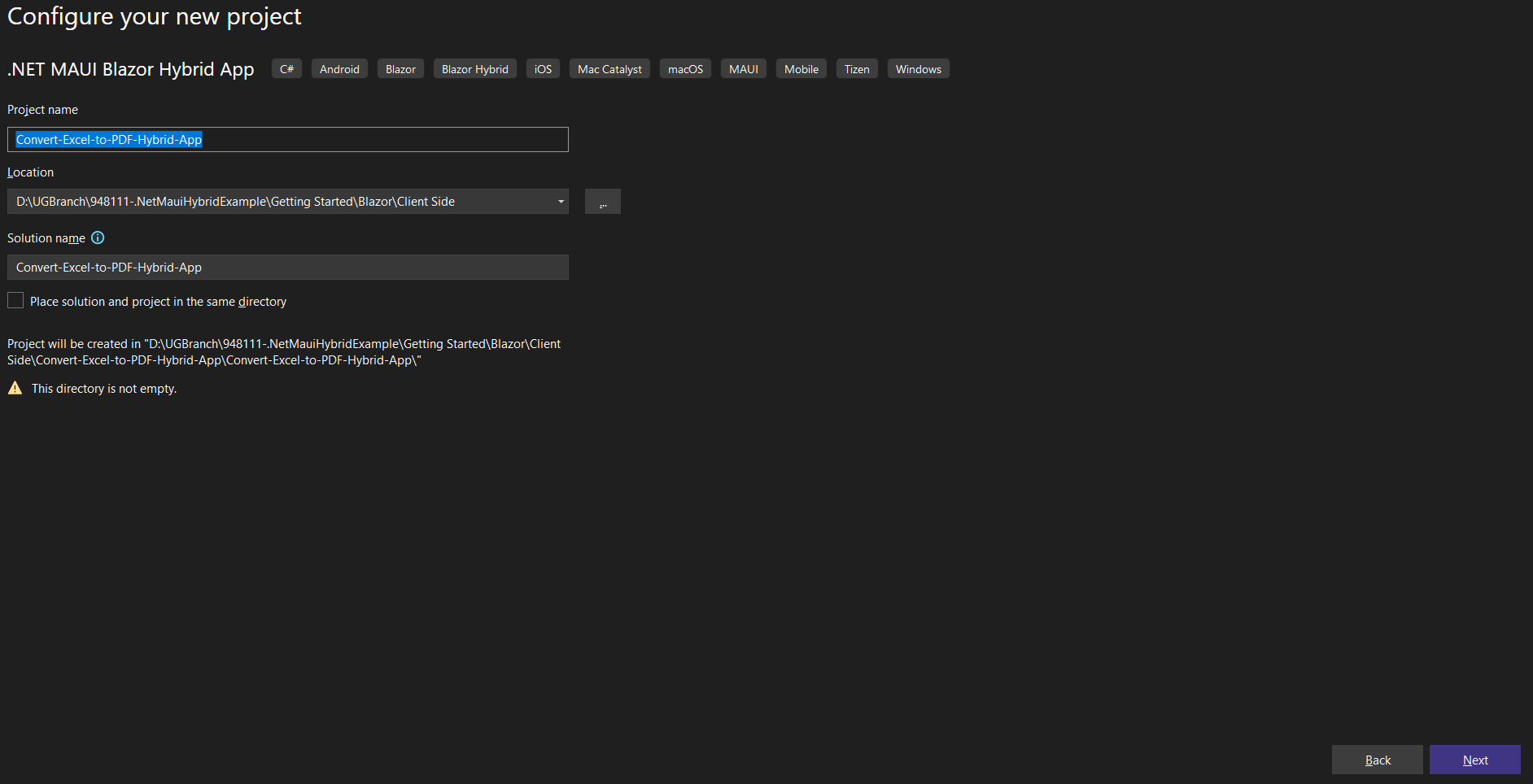
Task: Select the Blazor Hybrid tag
Action: (474, 68)
